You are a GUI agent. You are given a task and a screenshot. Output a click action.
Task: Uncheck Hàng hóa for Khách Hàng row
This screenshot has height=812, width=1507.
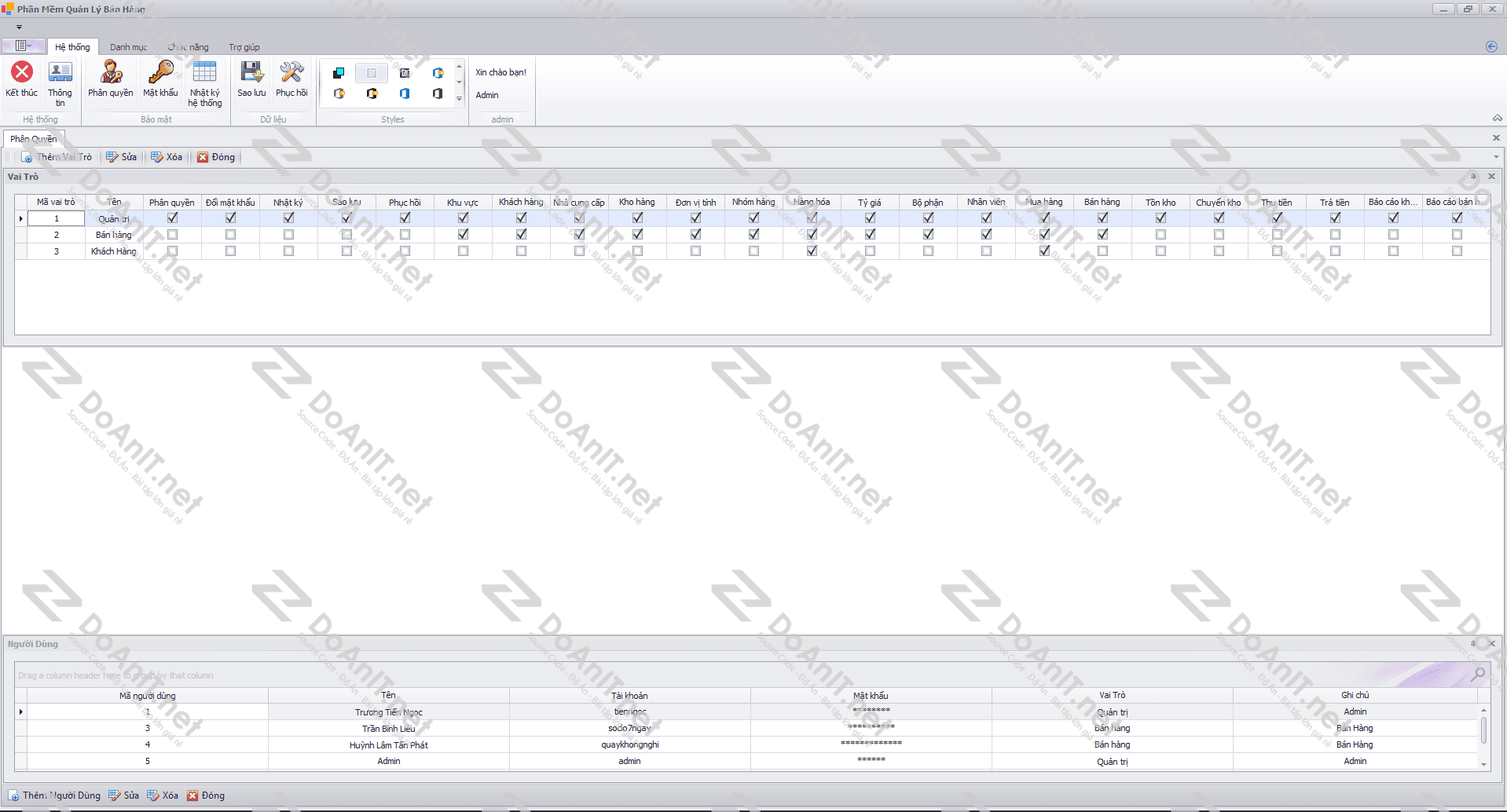point(812,251)
